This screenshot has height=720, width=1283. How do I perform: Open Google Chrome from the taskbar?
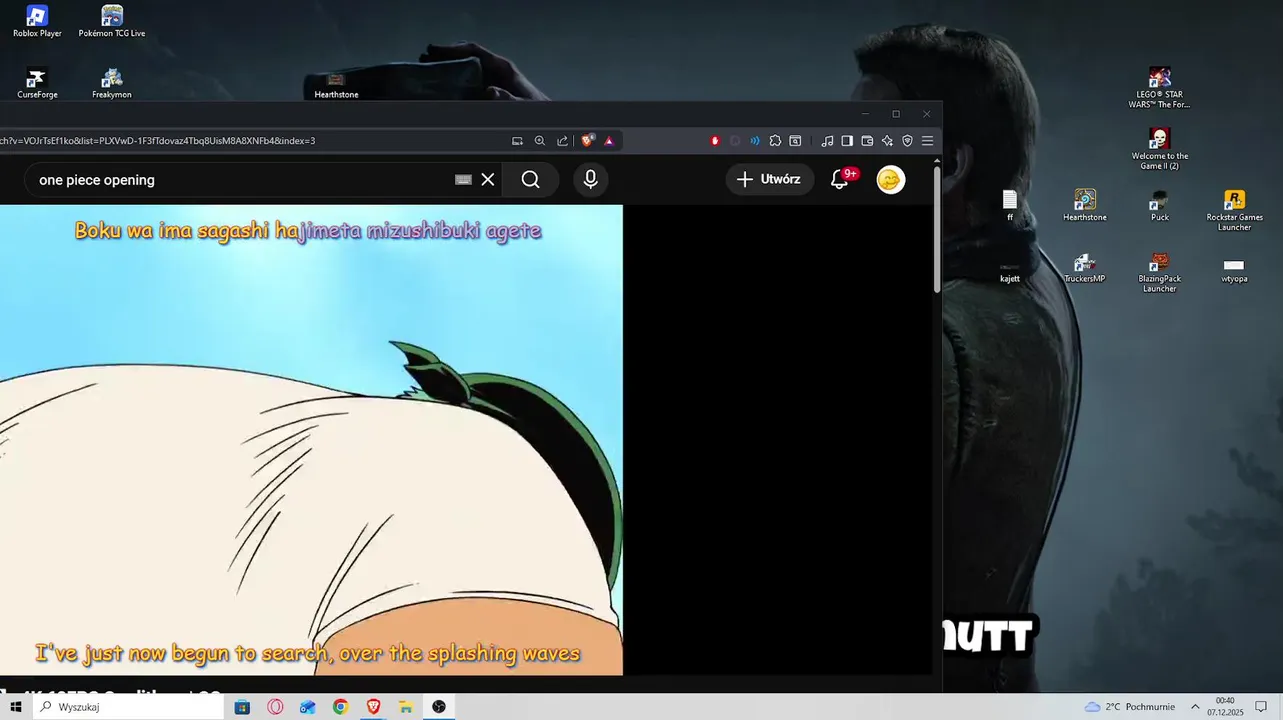tap(341, 707)
